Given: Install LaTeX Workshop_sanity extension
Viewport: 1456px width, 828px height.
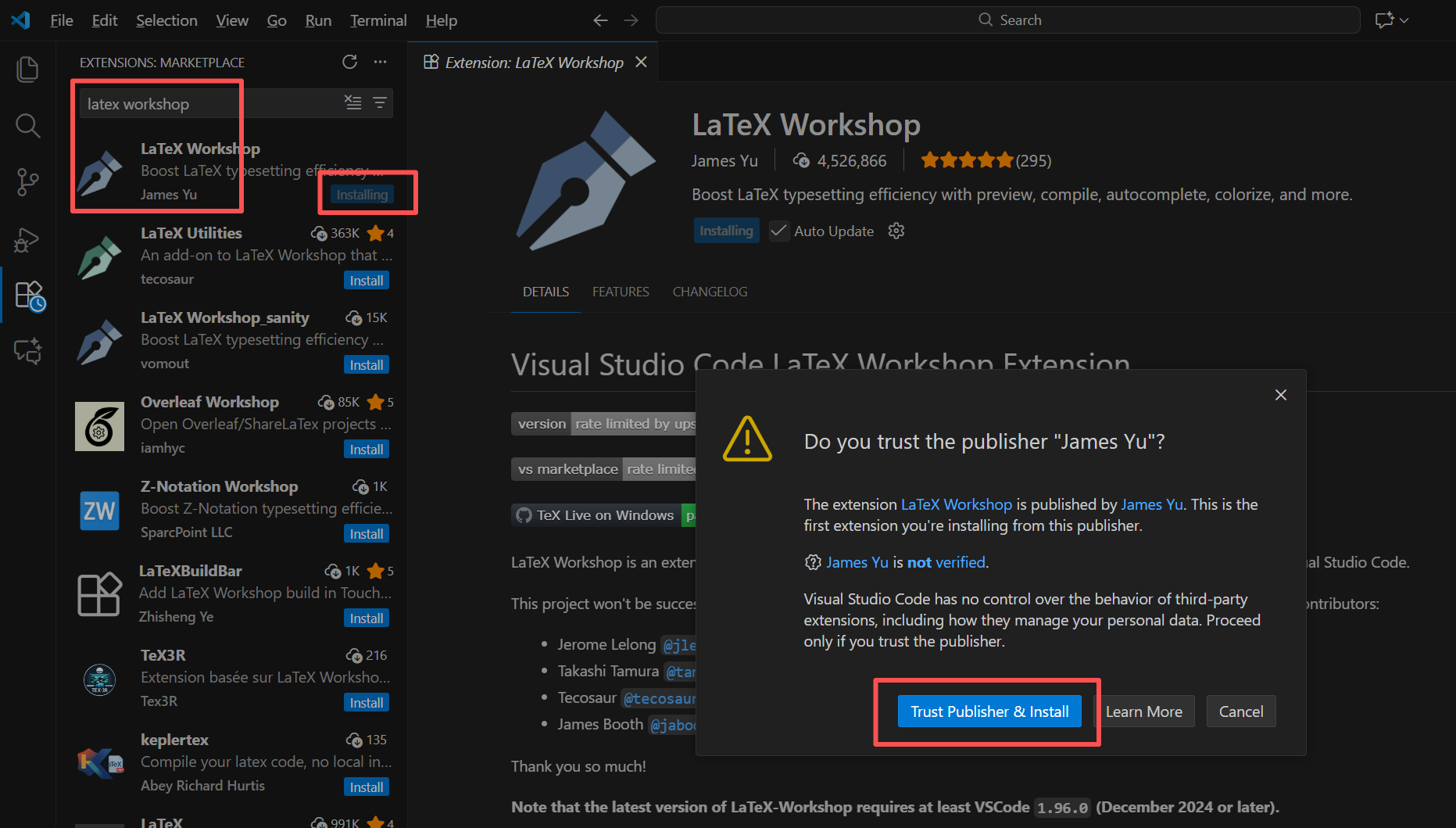Looking at the screenshot, I should click(367, 364).
